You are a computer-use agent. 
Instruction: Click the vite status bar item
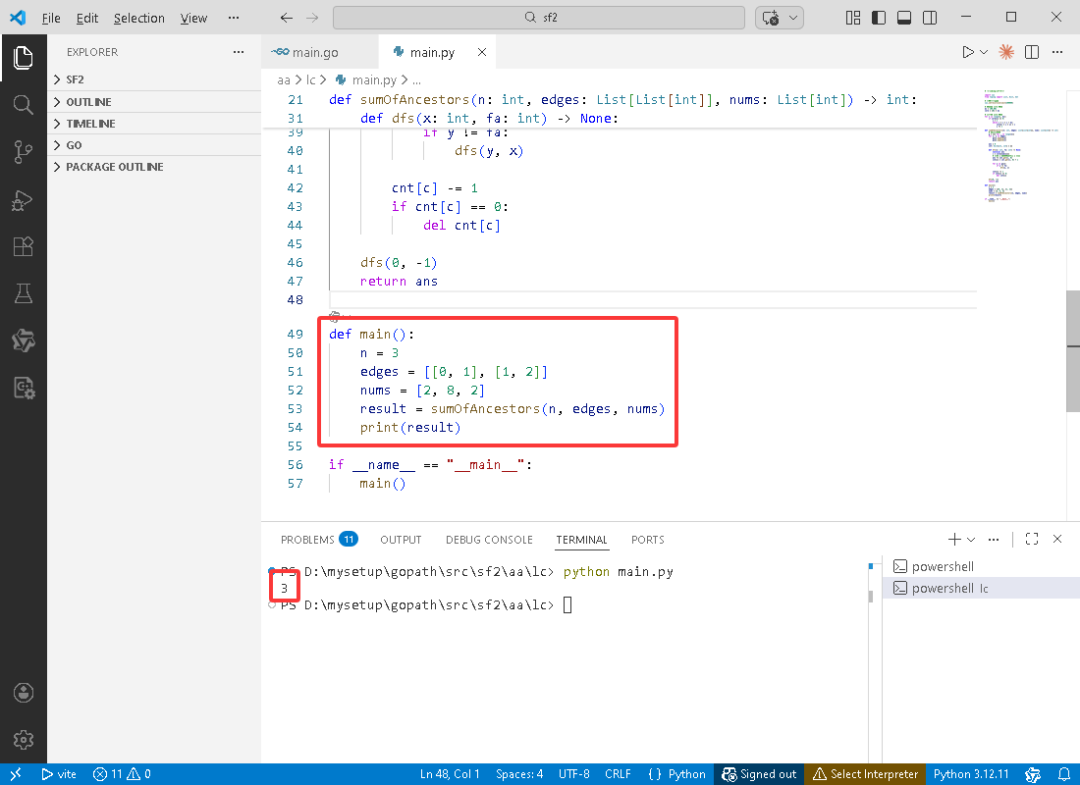[x=59, y=774]
